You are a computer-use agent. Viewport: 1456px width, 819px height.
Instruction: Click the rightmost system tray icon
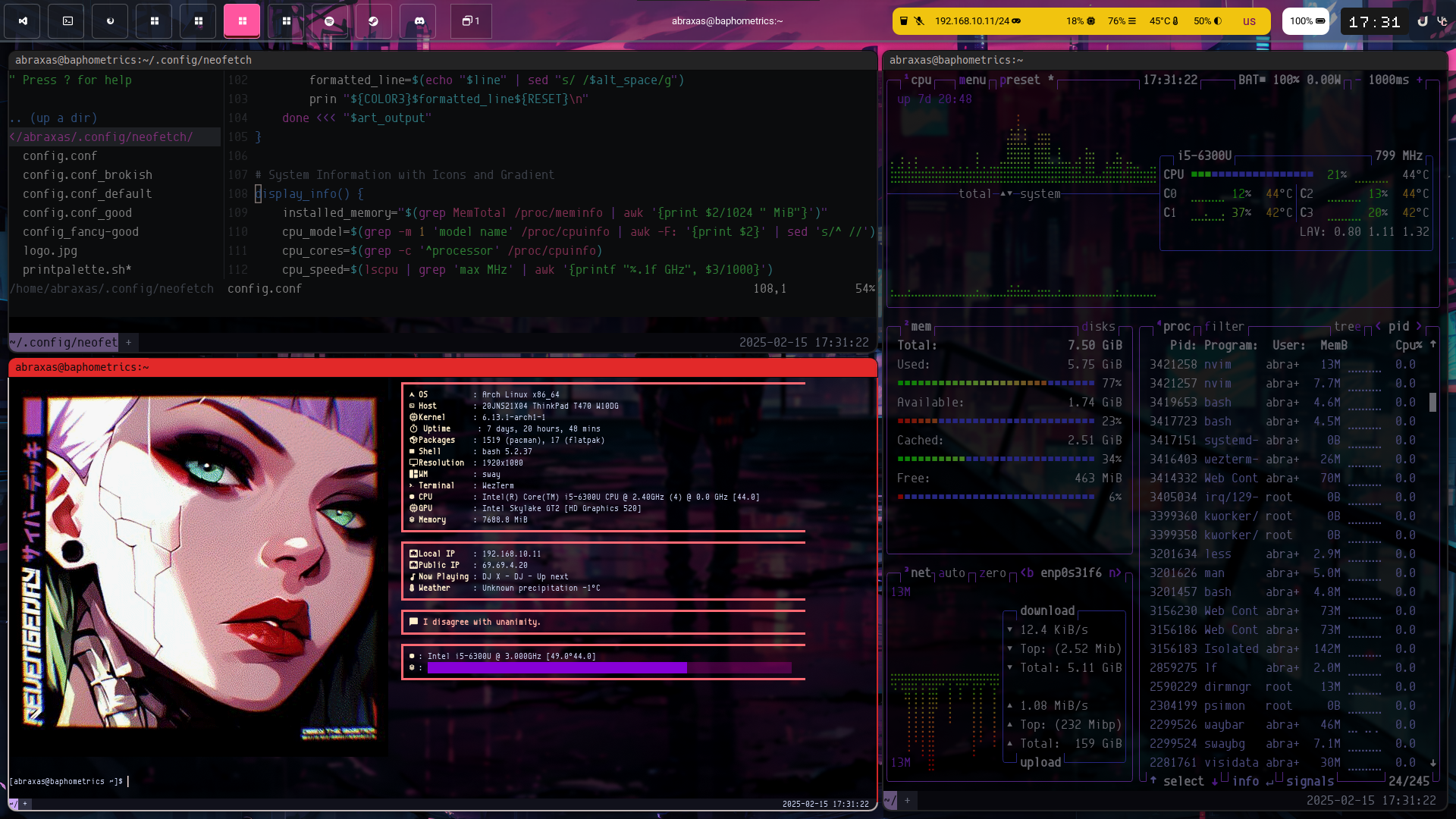point(1442,21)
